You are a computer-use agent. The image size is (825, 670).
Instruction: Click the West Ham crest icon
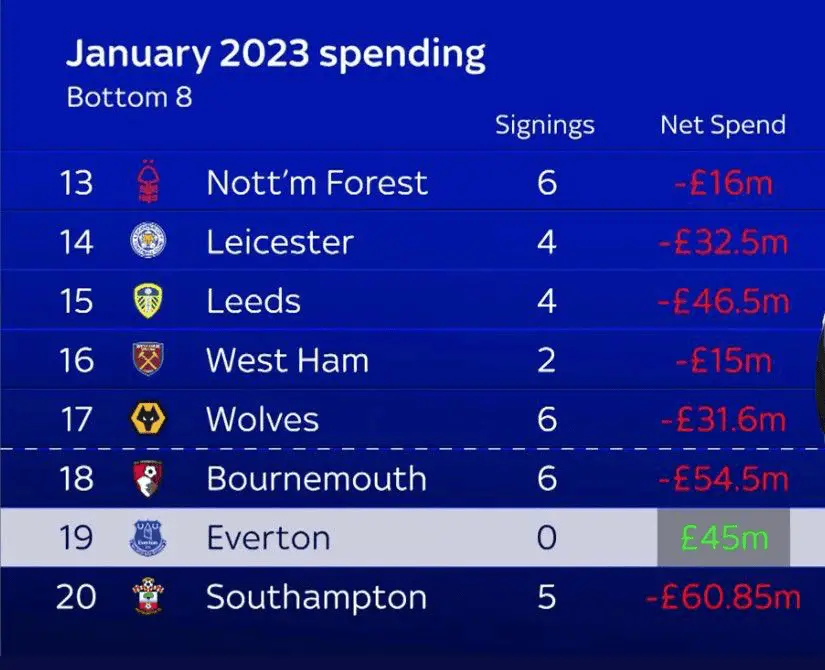click(x=148, y=360)
